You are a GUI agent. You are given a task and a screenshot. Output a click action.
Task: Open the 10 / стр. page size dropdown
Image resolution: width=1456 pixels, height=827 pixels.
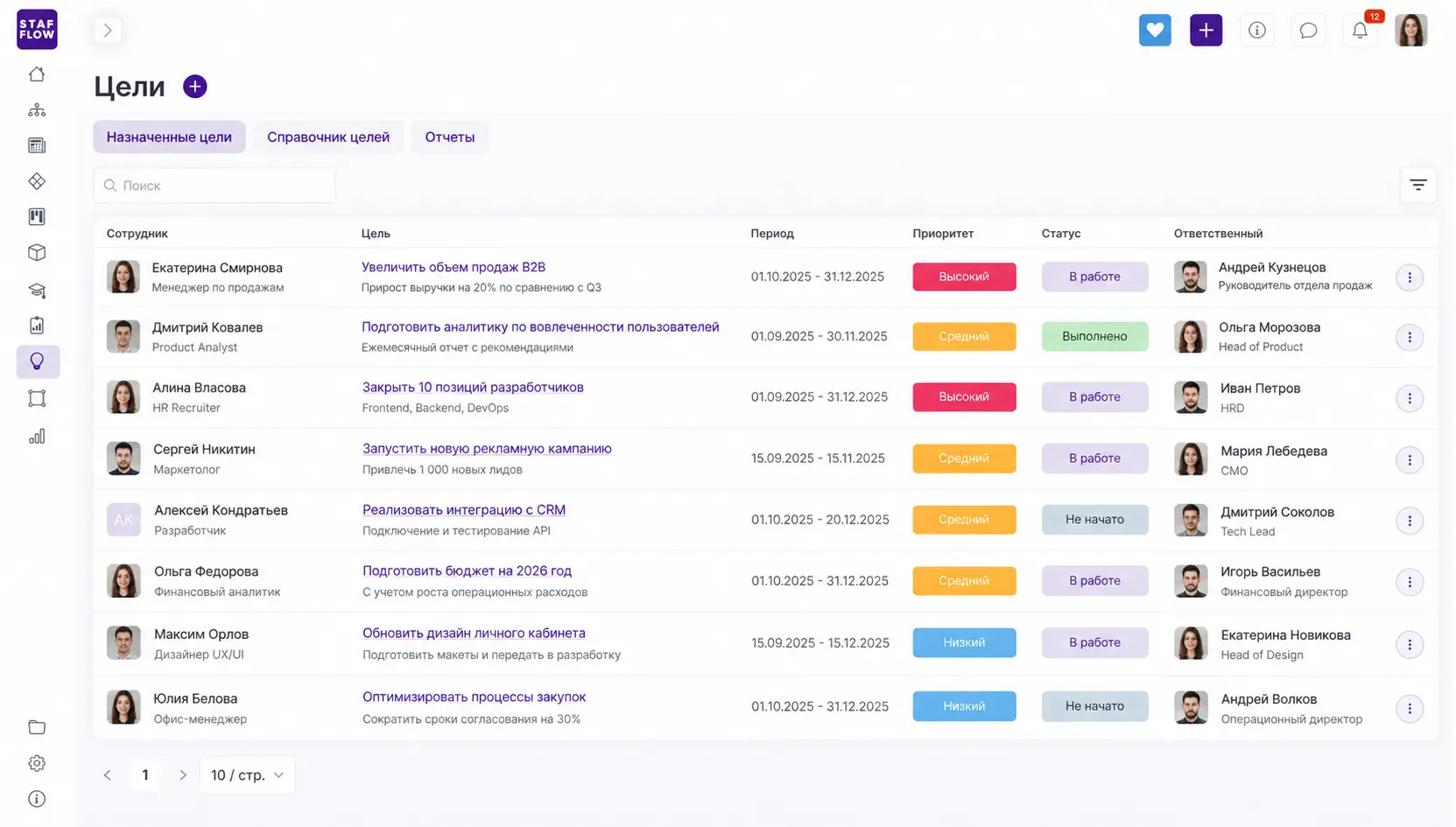[248, 775]
